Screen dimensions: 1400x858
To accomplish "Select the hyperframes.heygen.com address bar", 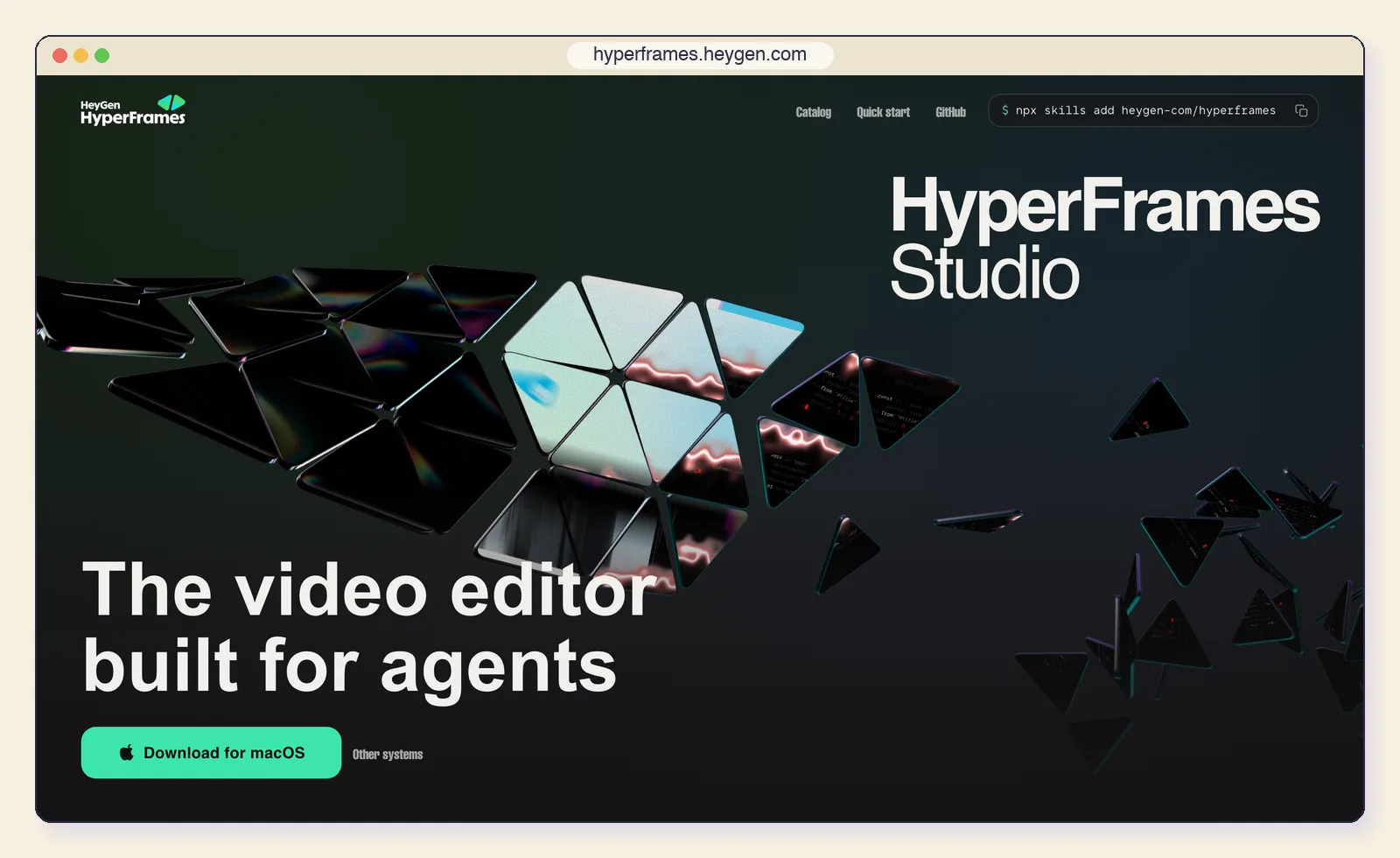I will tap(700, 54).
